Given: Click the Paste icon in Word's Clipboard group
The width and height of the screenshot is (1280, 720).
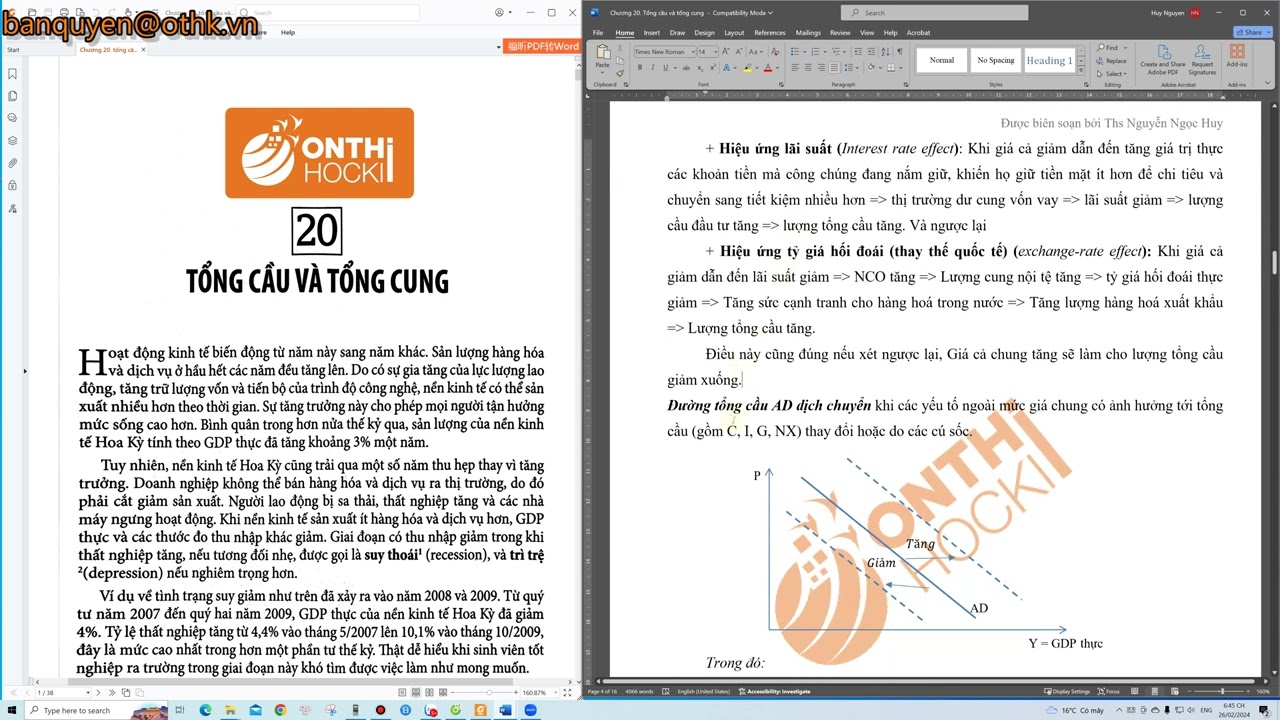Looking at the screenshot, I should coord(602,52).
